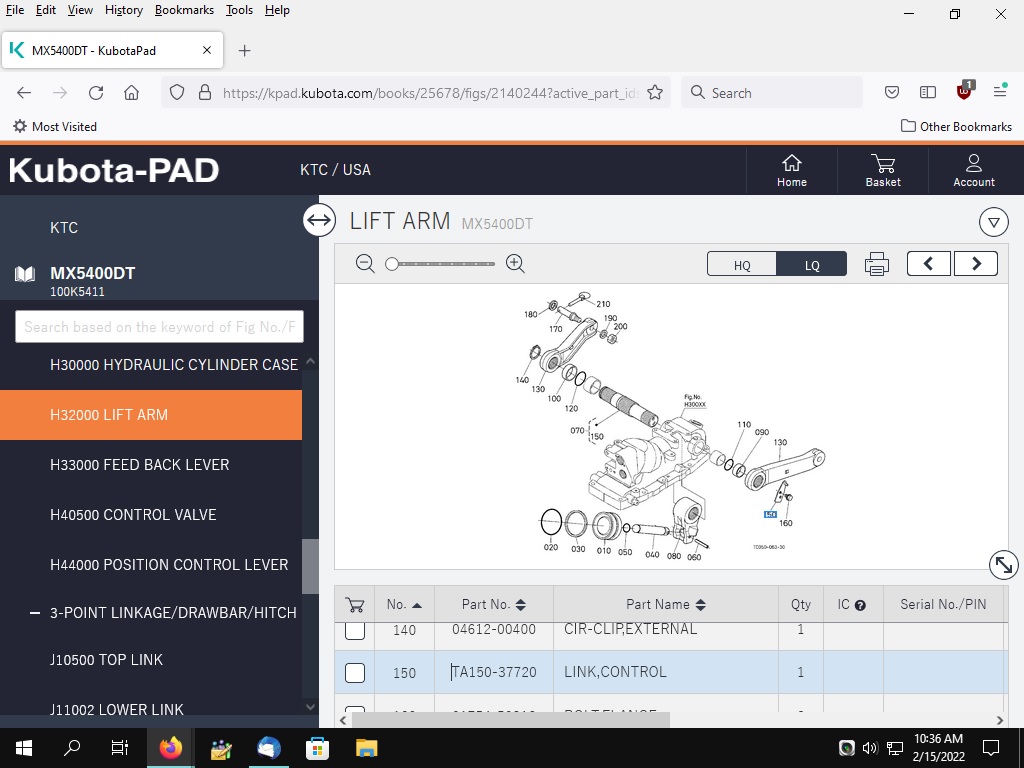Viewport: 1024px width, 768px height.
Task: Open the View menu
Action: [80, 10]
